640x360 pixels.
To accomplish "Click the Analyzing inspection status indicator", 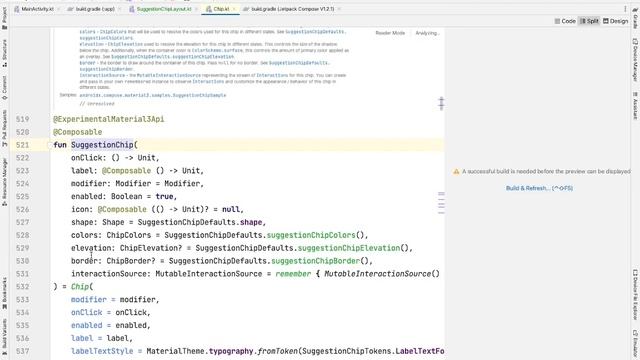I will (x=427, y=33).
